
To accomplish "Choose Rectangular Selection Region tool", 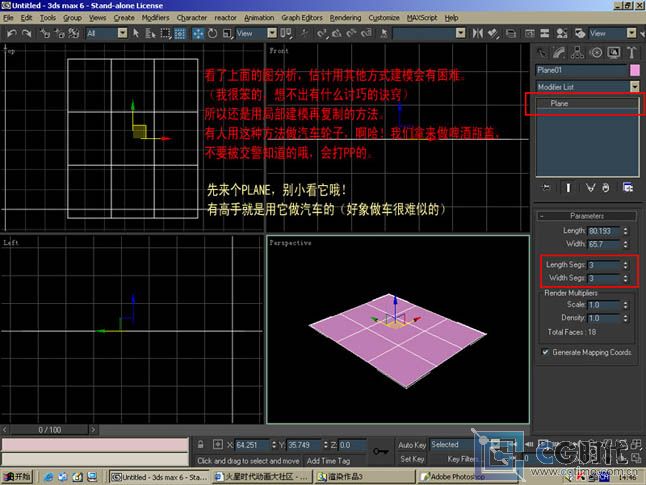I will [x=165, y=33].
